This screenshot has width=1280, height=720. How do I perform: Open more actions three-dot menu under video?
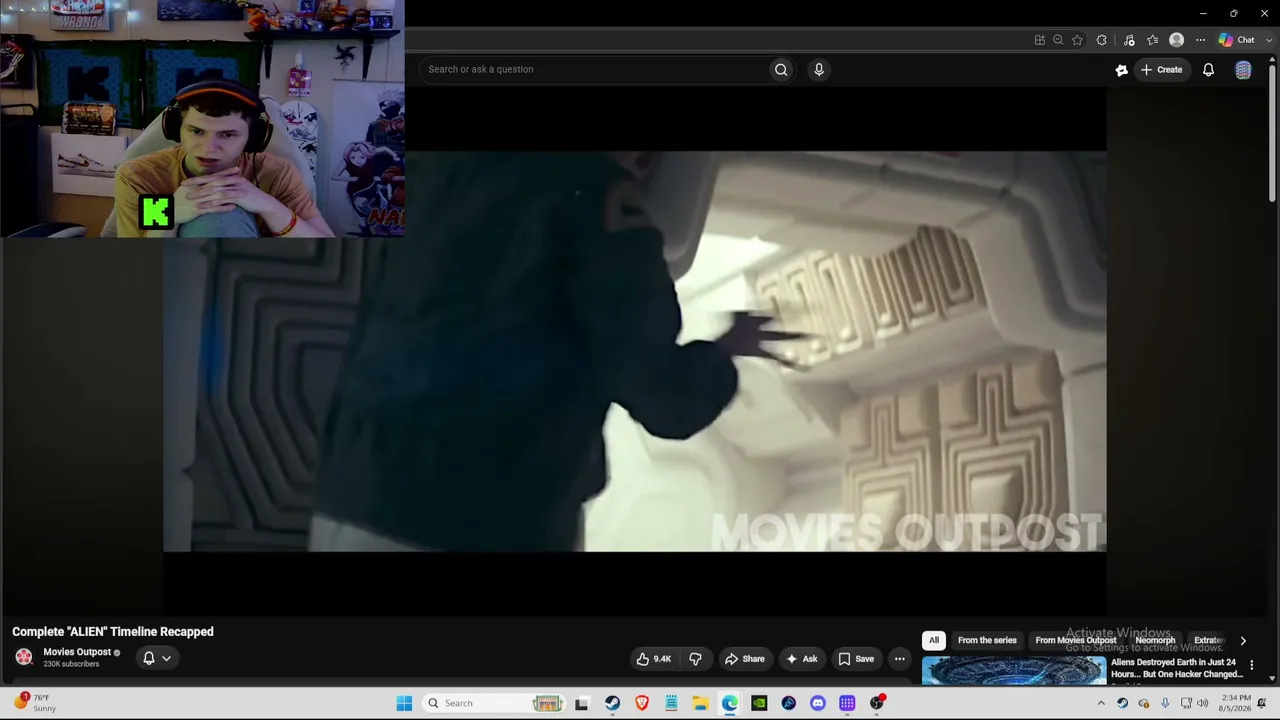899,659
